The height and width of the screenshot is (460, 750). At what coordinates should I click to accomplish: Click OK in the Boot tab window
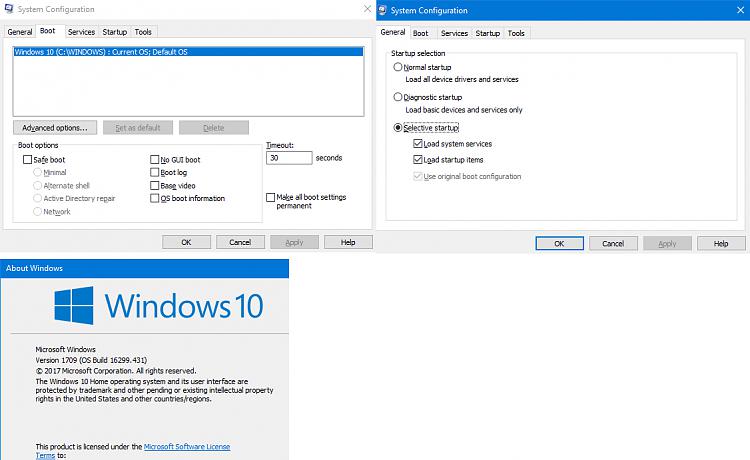click(x=187, y=242)
